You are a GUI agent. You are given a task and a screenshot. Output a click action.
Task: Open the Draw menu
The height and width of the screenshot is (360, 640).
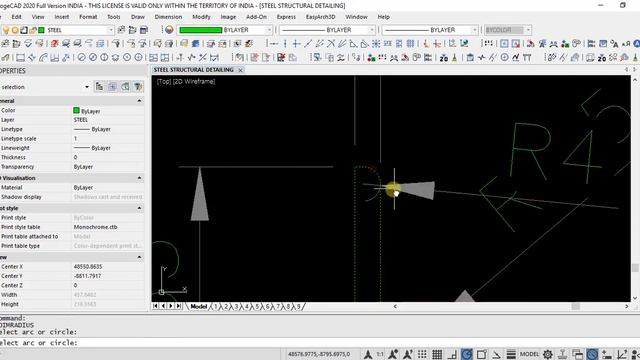[138, 17]
